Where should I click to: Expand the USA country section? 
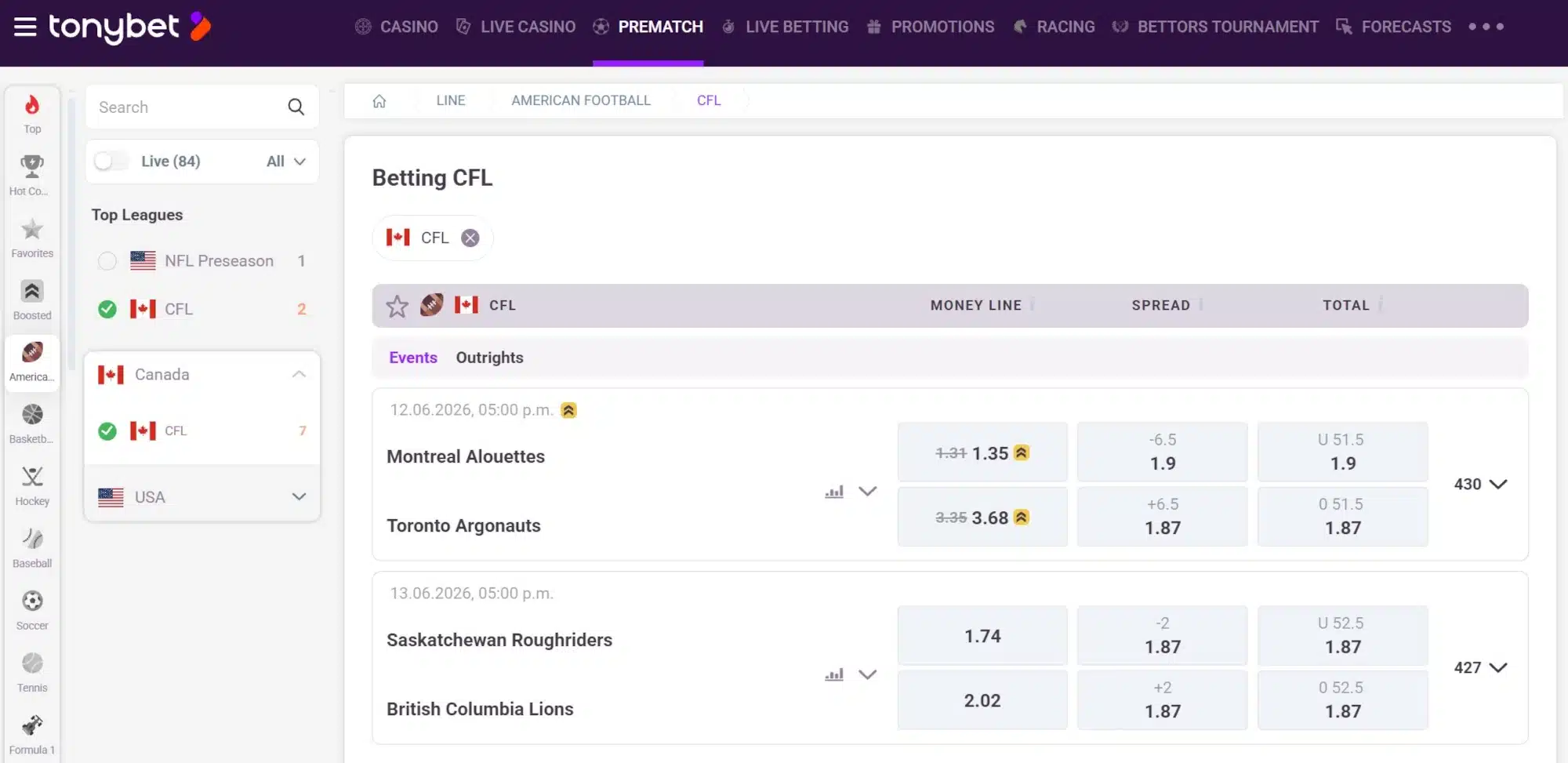(x=299, y=496)
